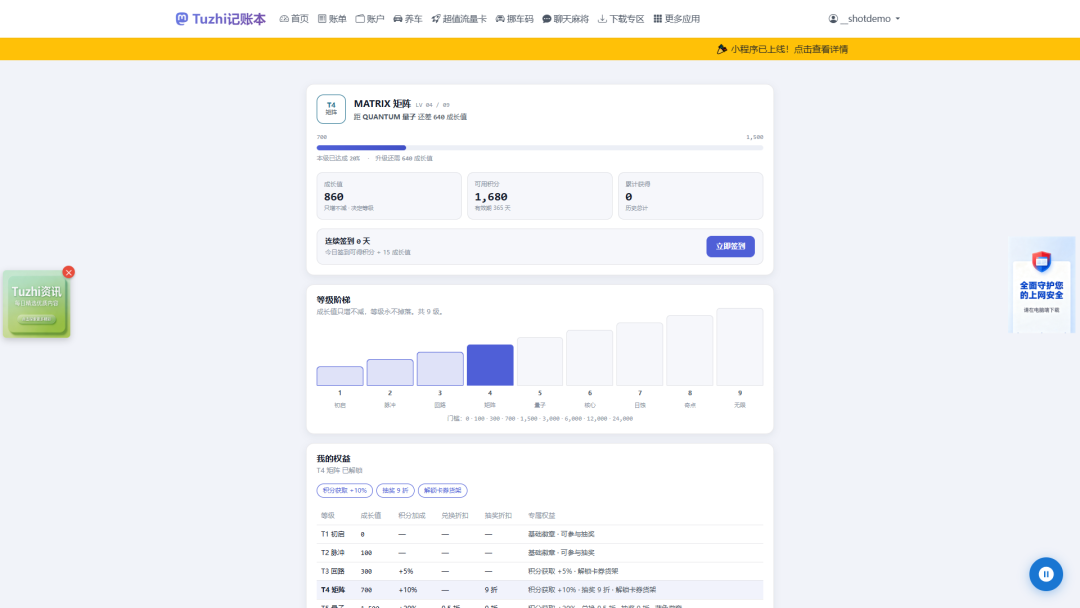Screen dimensions: 1080x608
Task: Click the +5% cell in T3 row
Action: pos(406,572)
